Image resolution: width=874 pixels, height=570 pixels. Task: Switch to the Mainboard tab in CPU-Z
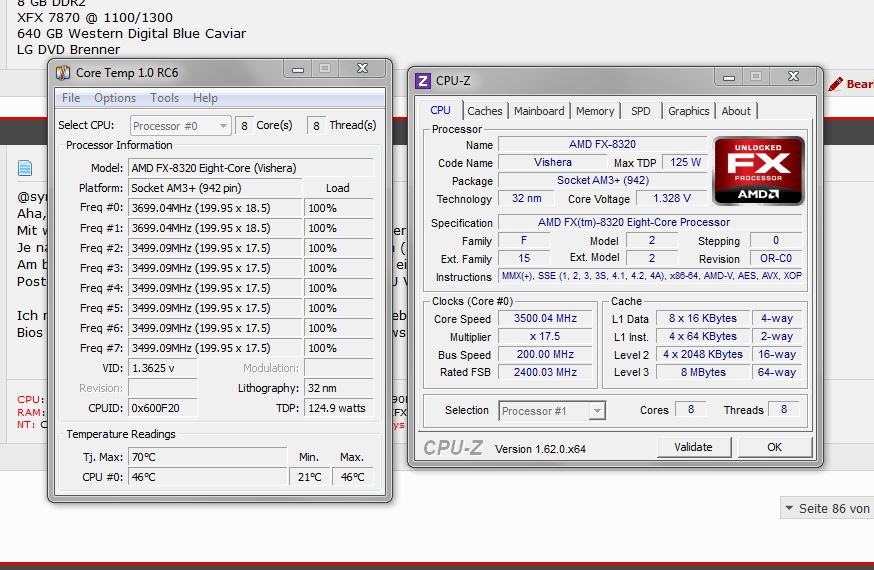coord(539,111)
